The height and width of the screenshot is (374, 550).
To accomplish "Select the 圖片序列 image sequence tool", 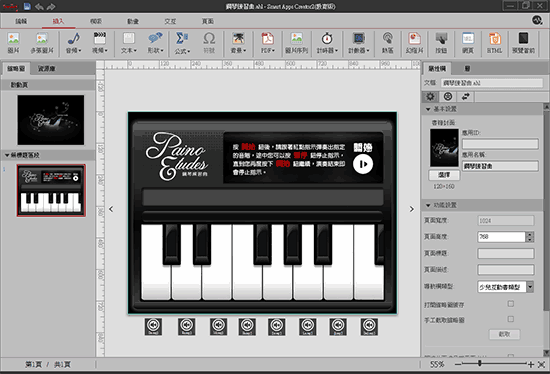I will coord(296,43).
